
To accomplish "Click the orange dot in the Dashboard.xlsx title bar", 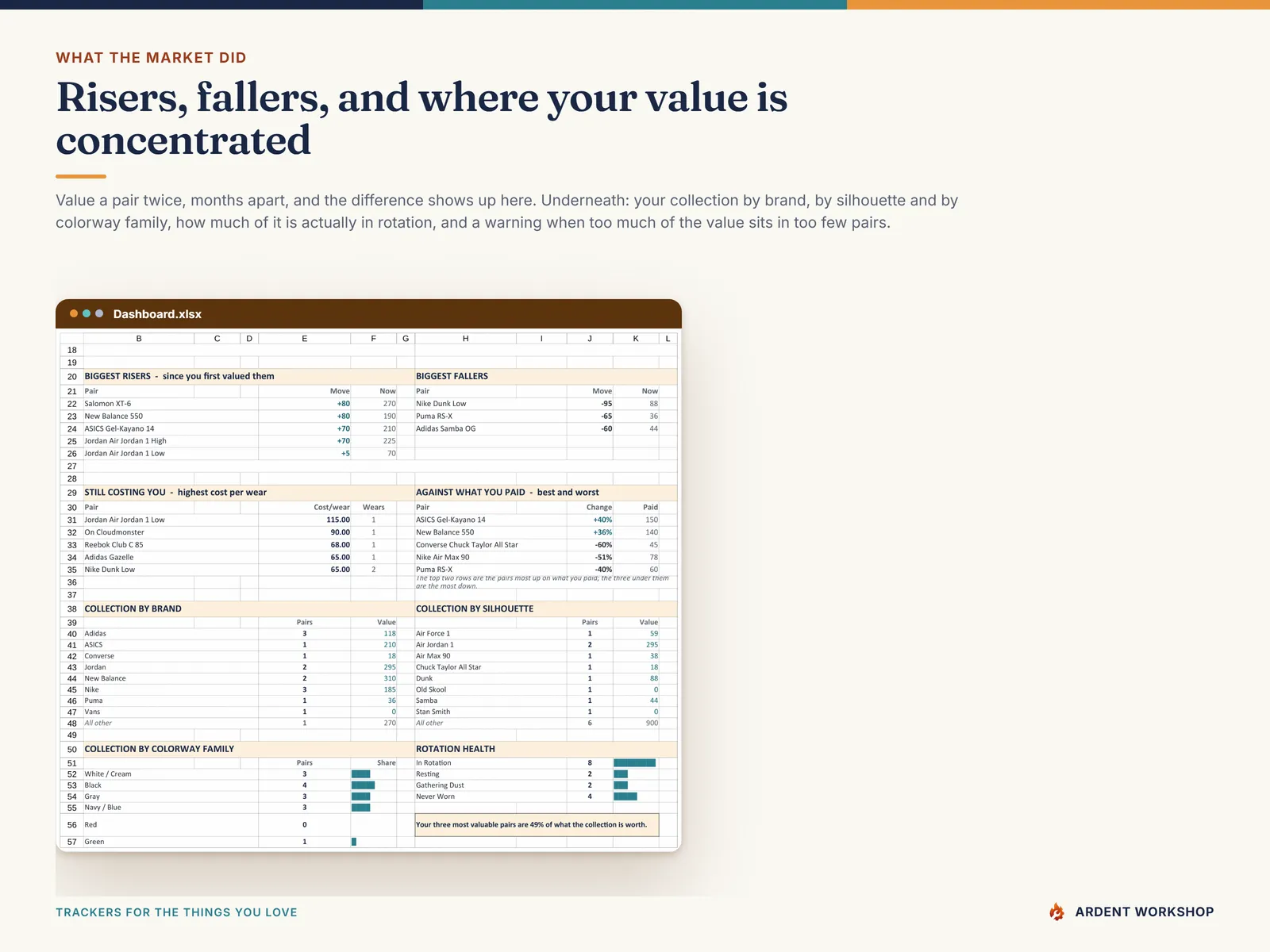I will click(x=74, y=313).
